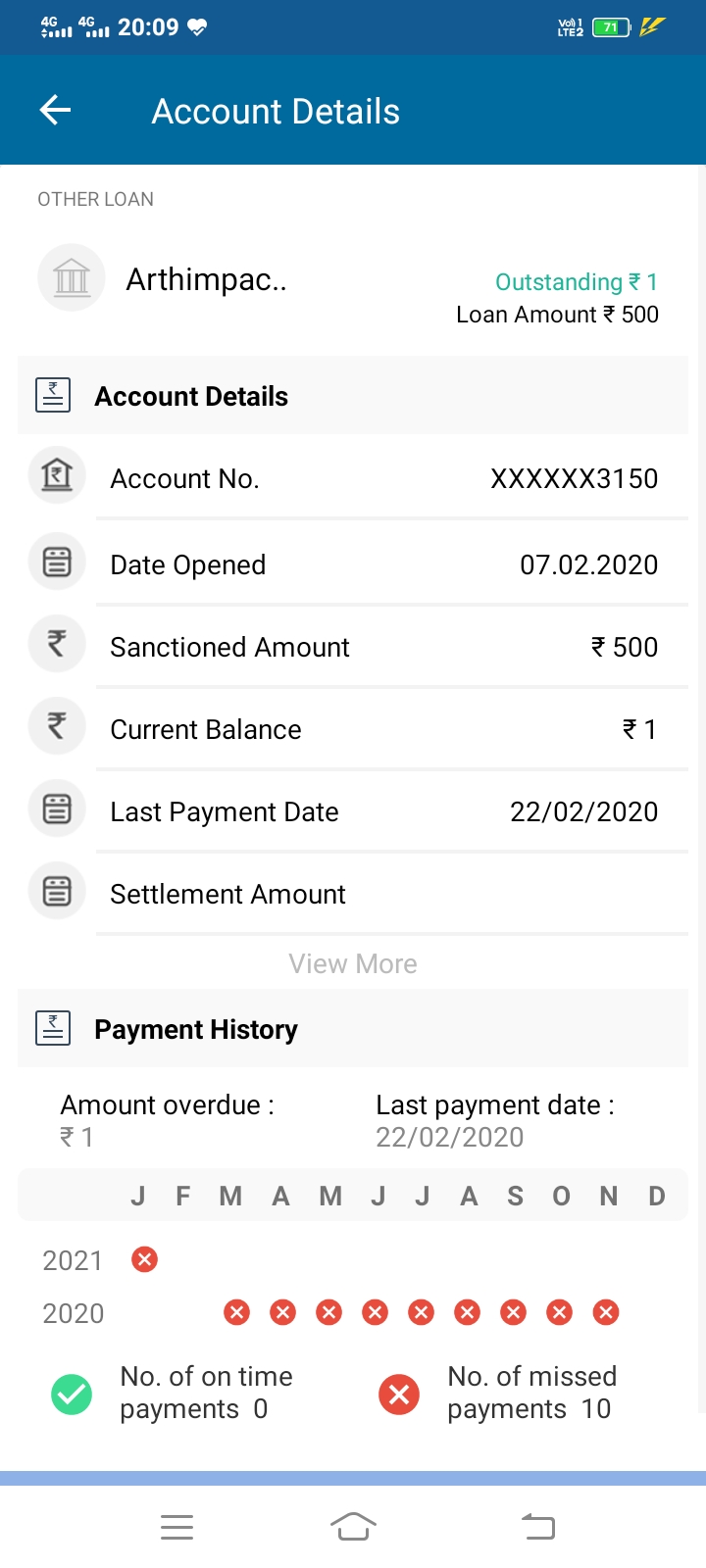
Task: Open Android recent apps menu button
Action: pos(176,1527)
